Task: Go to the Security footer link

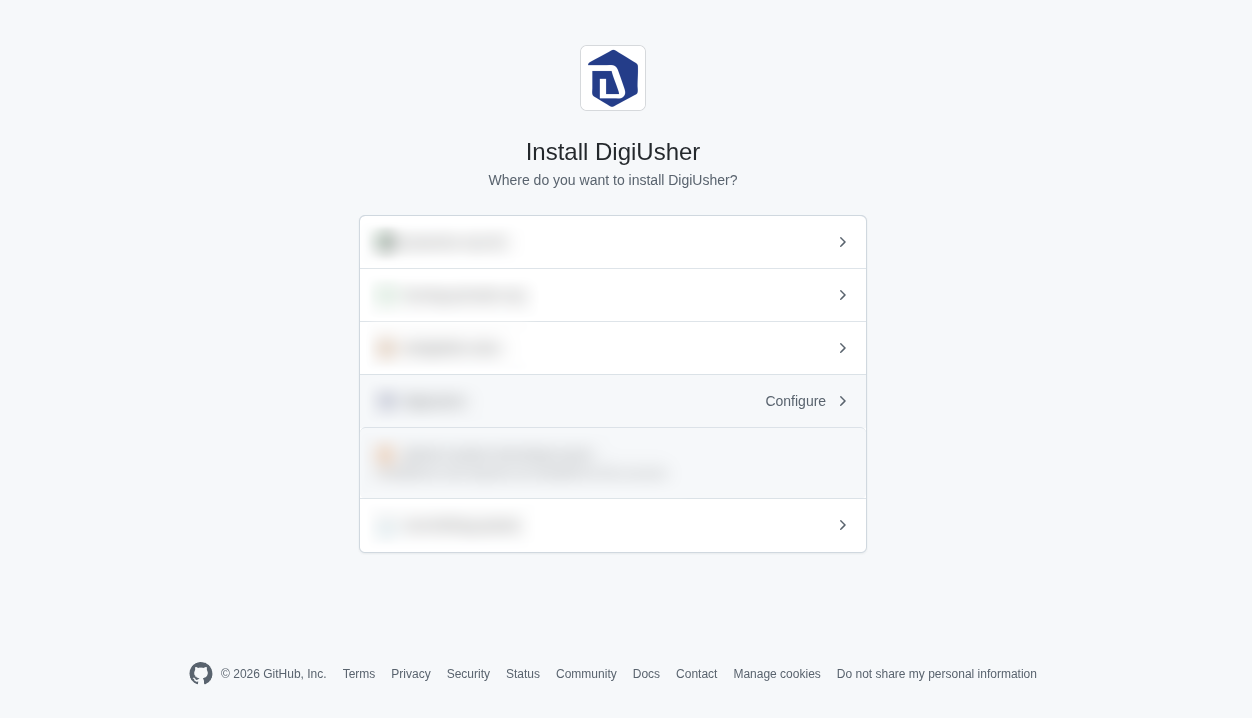Action: pyautogui.click(x=468, y=674)
